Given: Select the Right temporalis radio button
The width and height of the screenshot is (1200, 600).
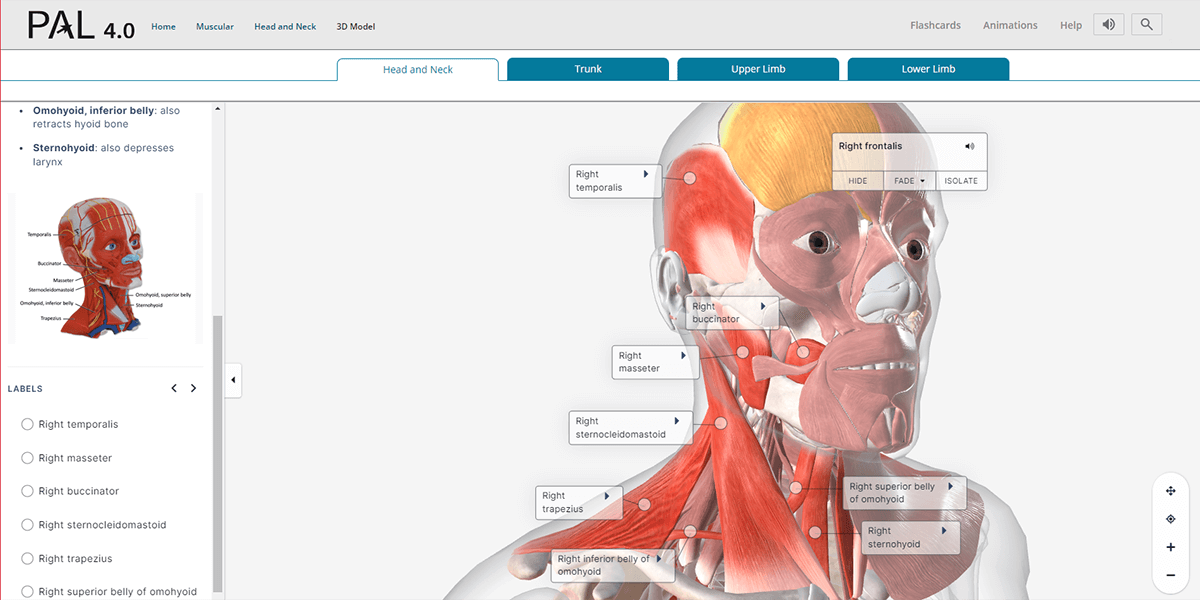Looking at the screenshot, I should pos(28,425).
